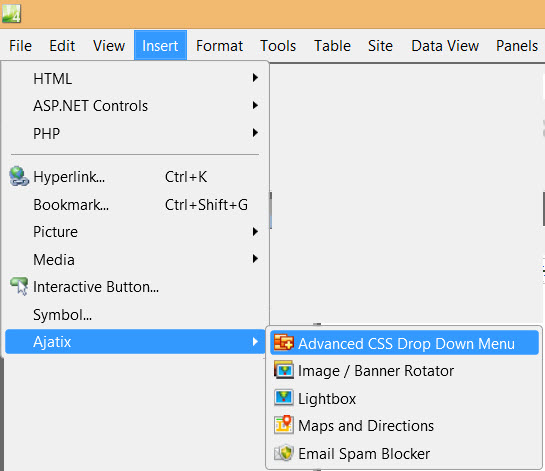Expand the ASP.NET Controls submenu arrow
Viewport: 545px width, 471px height.
[255, 105]
